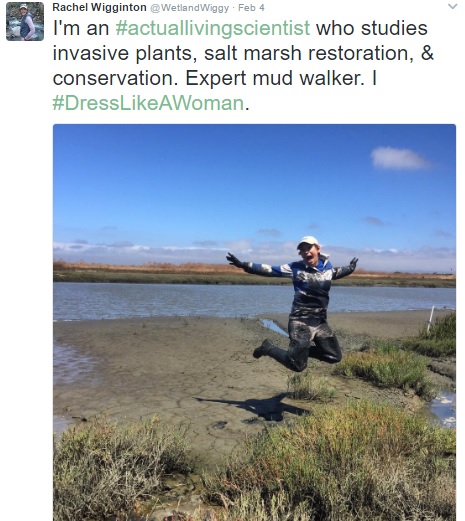This screenshot has height=521, width=465.
Task: Open Rachel Wigginton's profile avatar
Action: coord(25,21)
